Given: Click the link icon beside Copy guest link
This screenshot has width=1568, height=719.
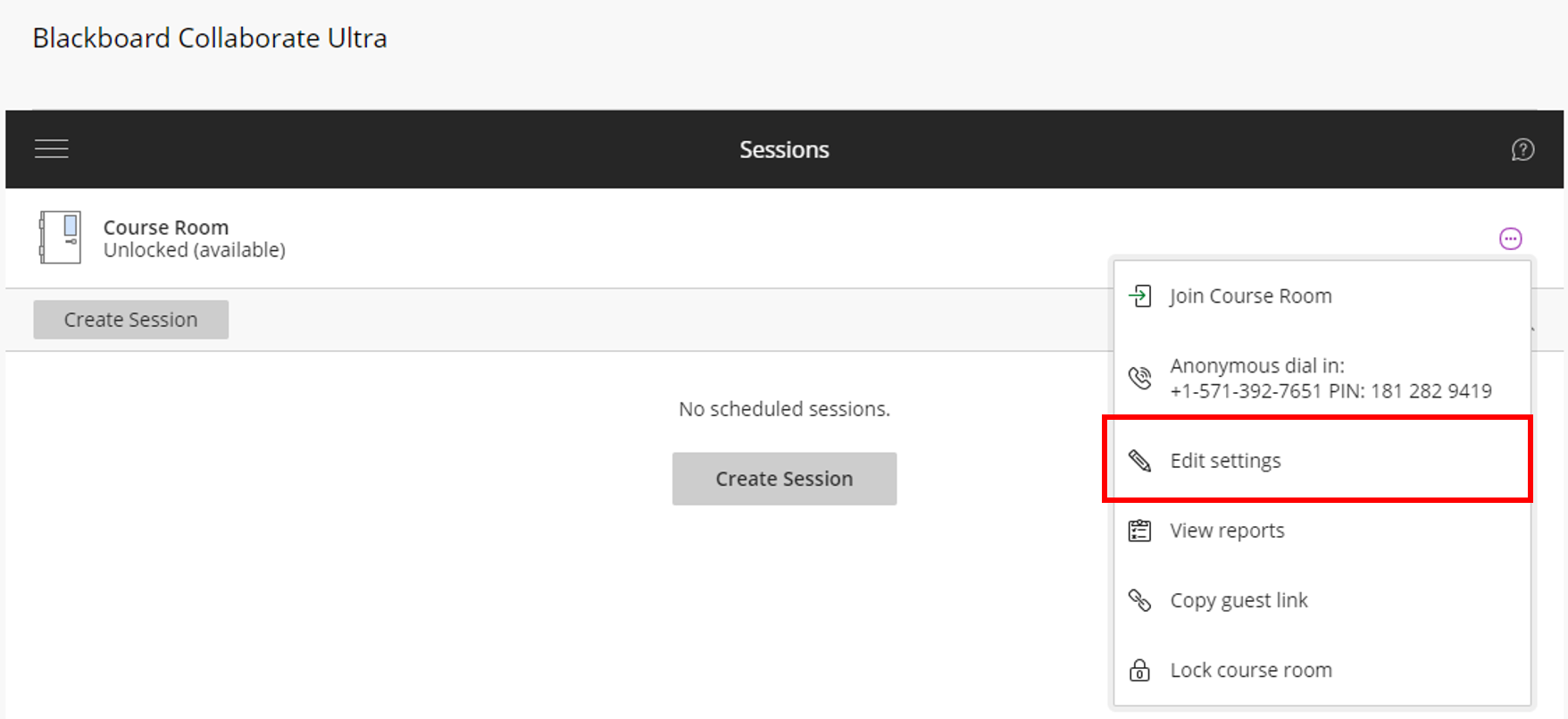Looking at the screenshot, I should [1139, 599].
